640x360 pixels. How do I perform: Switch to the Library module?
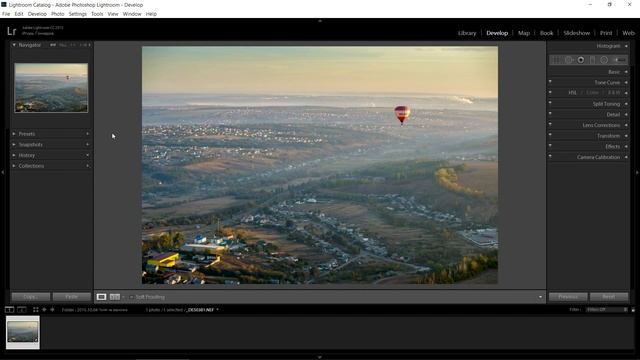click(467, 33)
